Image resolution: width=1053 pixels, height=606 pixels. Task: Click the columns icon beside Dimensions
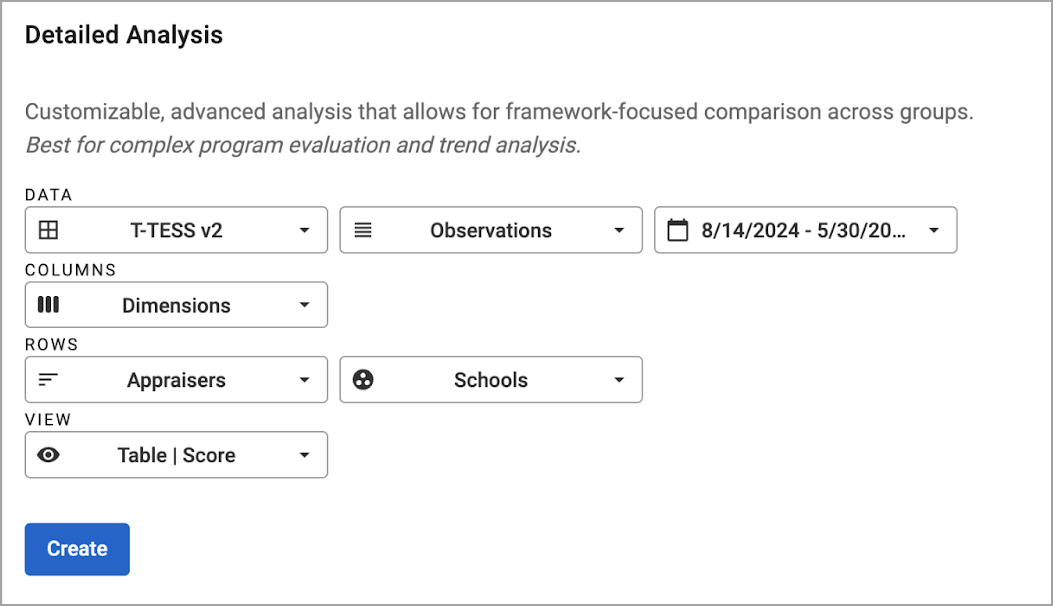(48, 305)
